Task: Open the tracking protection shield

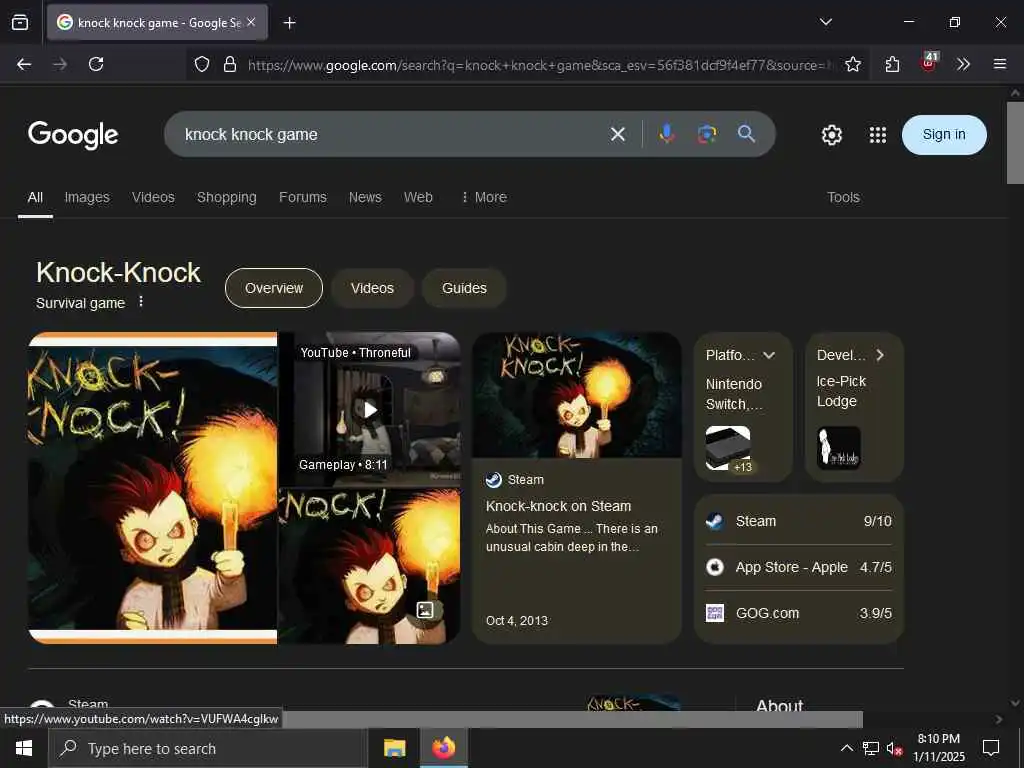Action: click(202, 64)
